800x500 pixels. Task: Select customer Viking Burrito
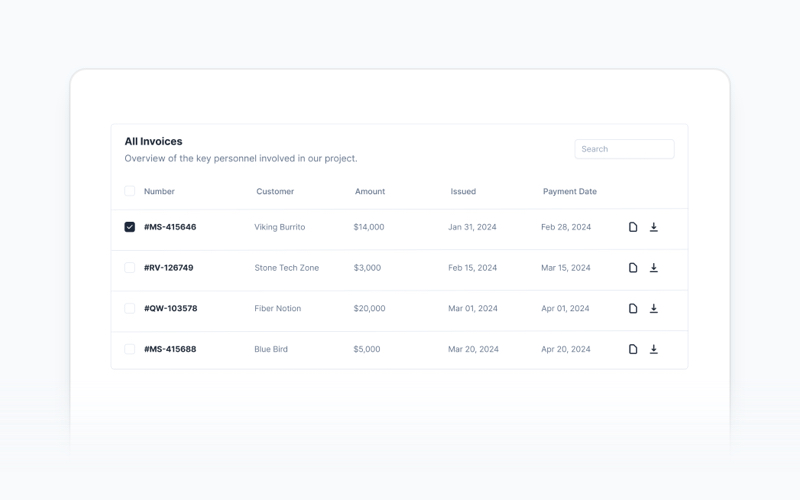pyautogui.click(x=280, y=227)
